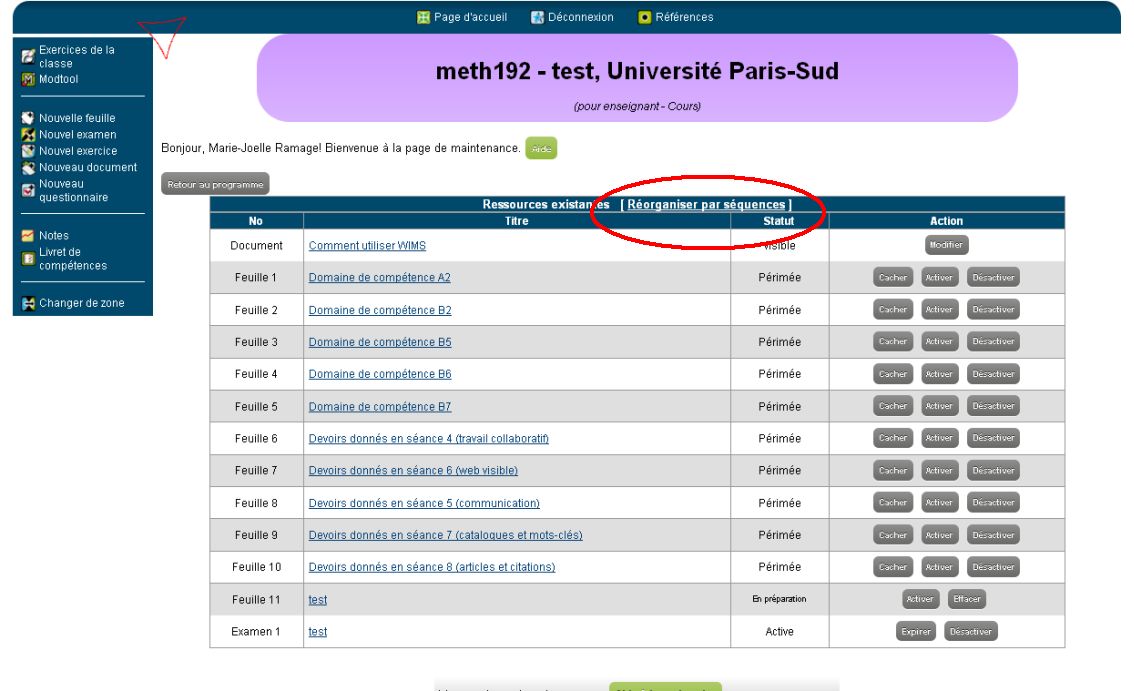Click the Nouveau questionnaire icon
Image resolution: width=1134 pixels, height=691 pixels.
[28, 190]
